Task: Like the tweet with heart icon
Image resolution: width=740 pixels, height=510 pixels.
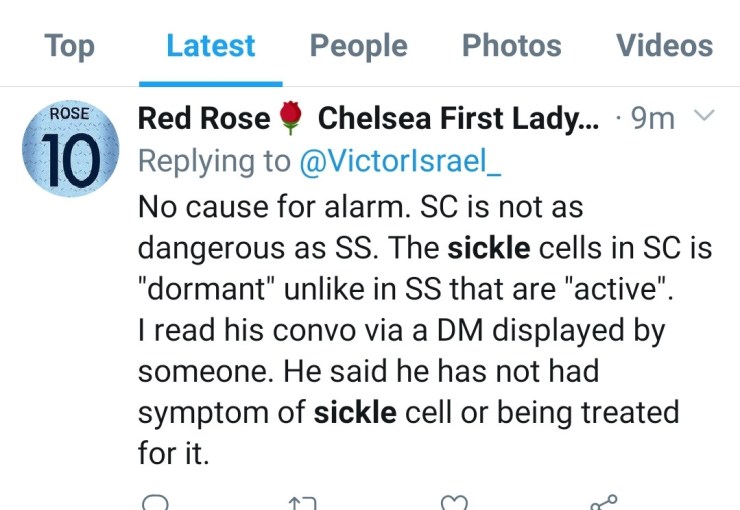Action: pos(455,502)
